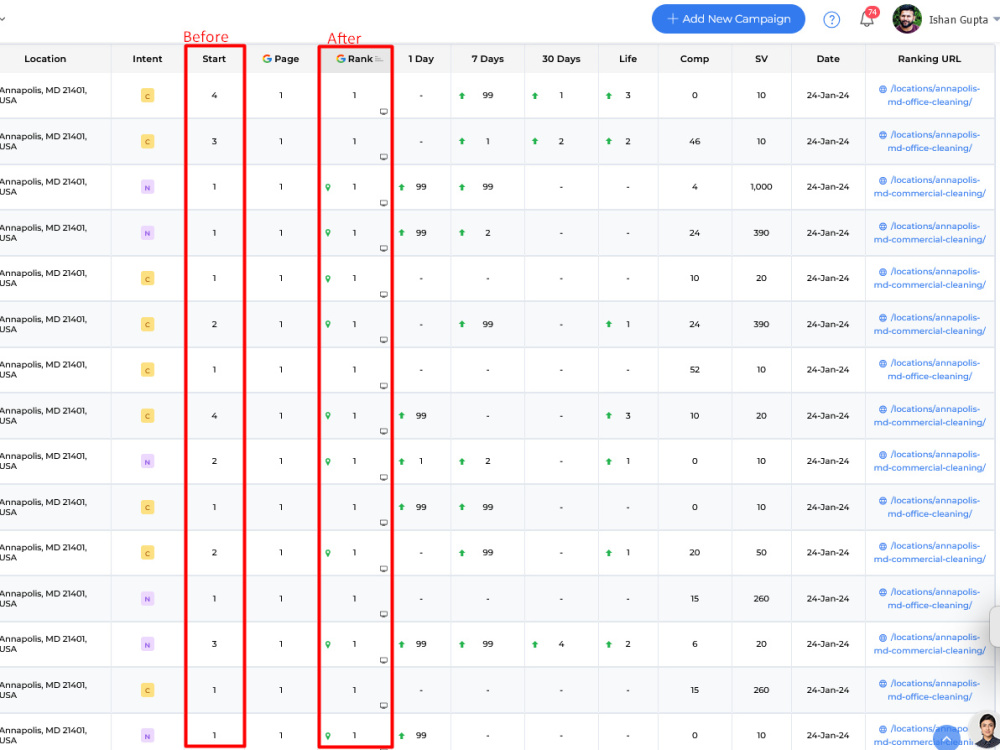Sort by the Google Page column header

pos(281,59)
